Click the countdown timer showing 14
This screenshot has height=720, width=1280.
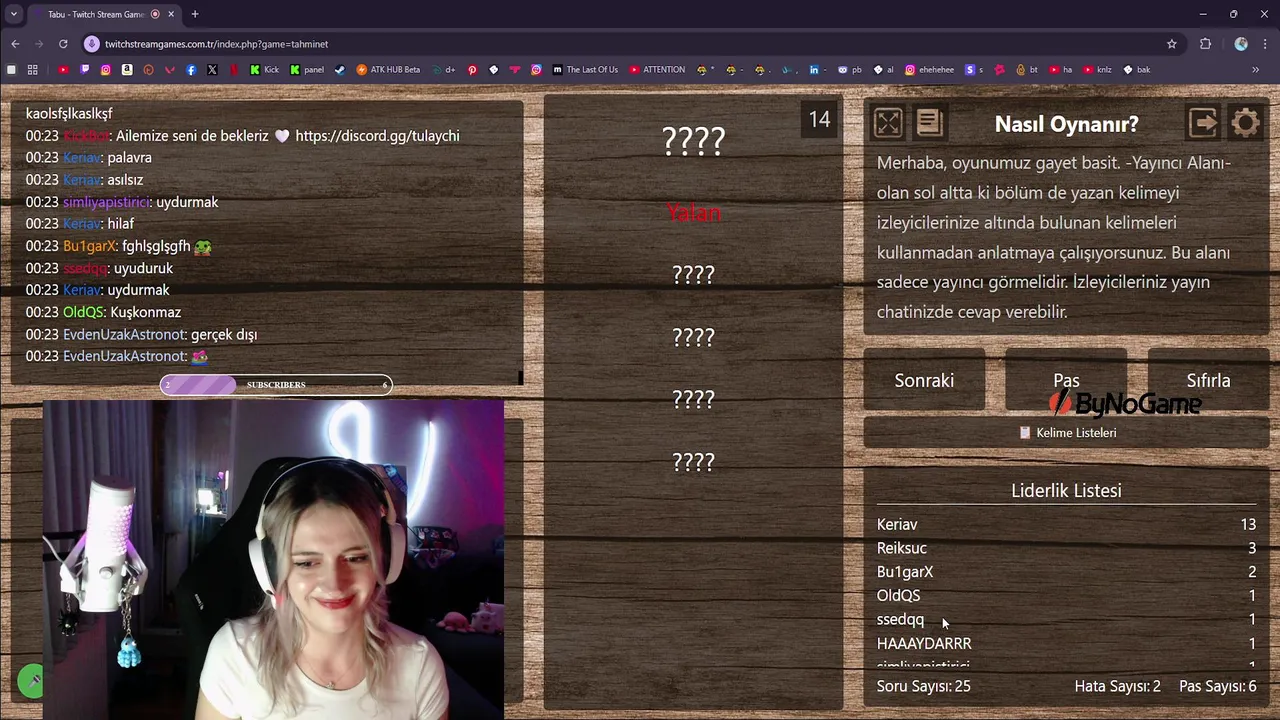[x=819, y=120]
